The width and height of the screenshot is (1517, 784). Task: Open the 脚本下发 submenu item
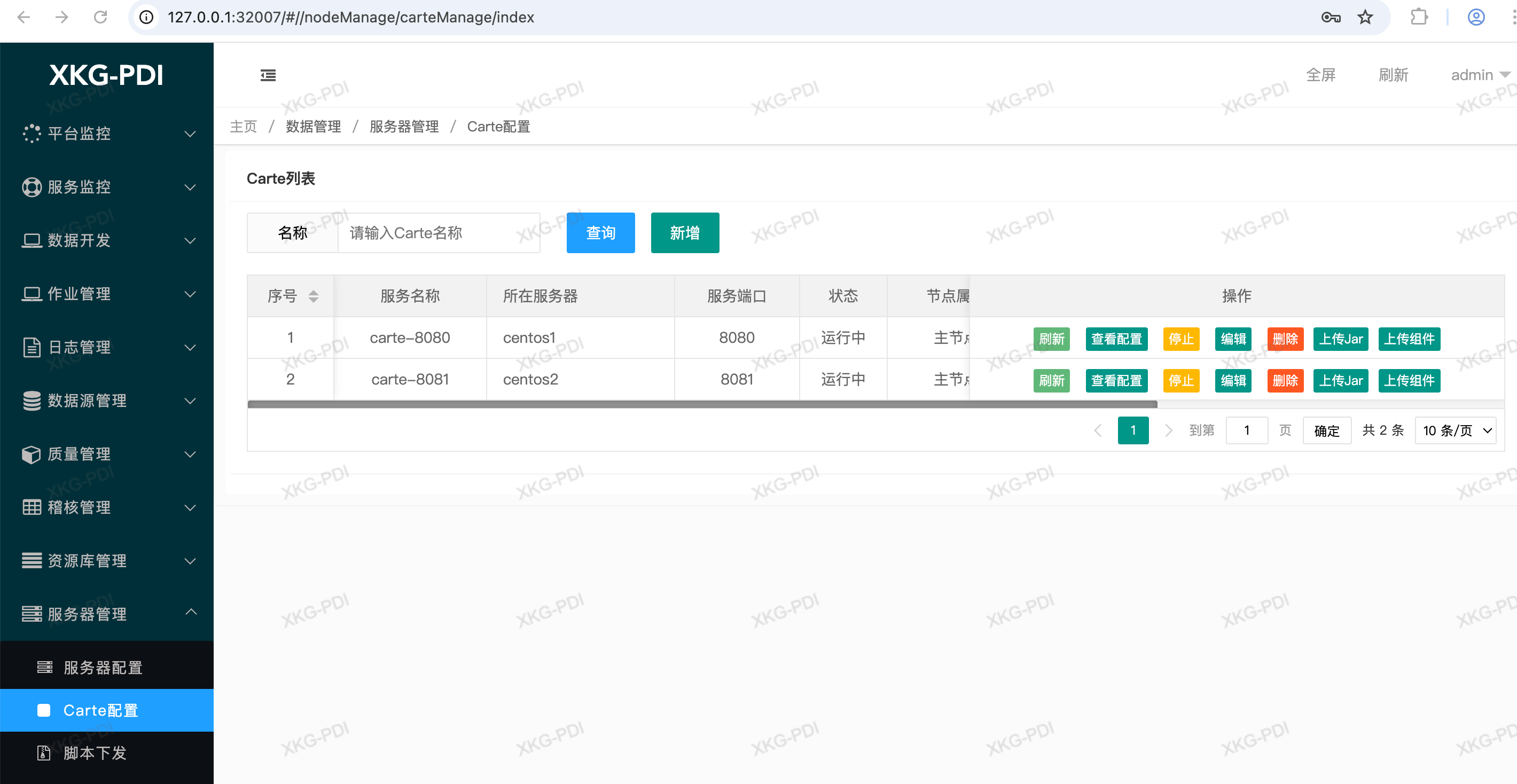pos(94,753)
